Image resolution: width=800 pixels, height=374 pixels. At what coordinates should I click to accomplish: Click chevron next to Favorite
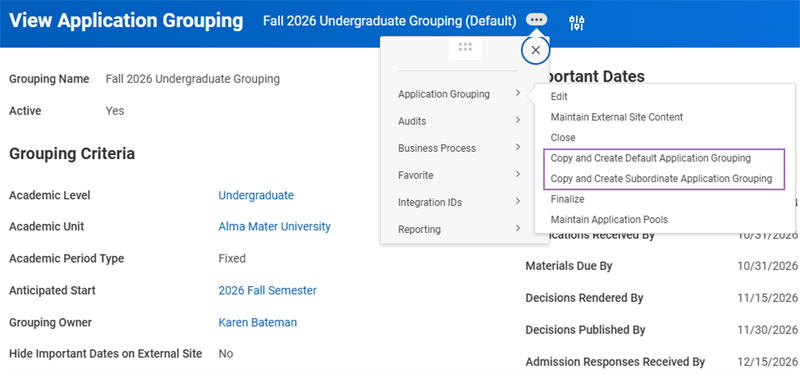coord(518,174)
